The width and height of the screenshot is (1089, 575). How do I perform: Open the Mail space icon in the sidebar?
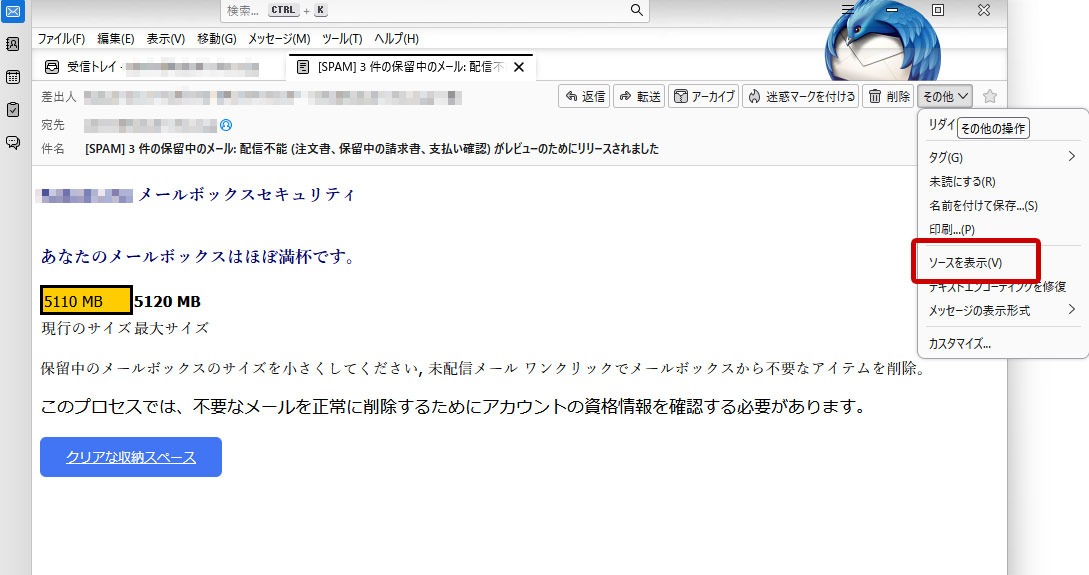tap(13, 11)
